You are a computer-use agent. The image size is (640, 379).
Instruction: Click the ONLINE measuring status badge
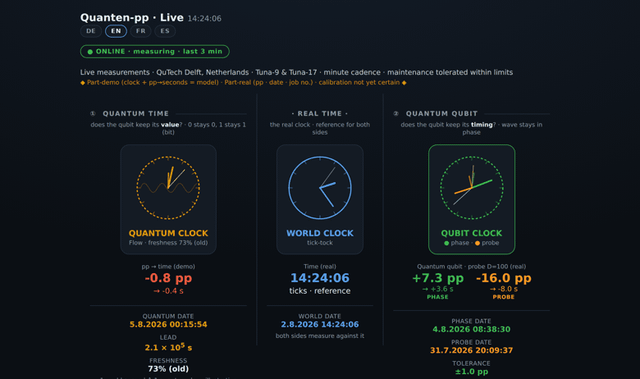155,51
